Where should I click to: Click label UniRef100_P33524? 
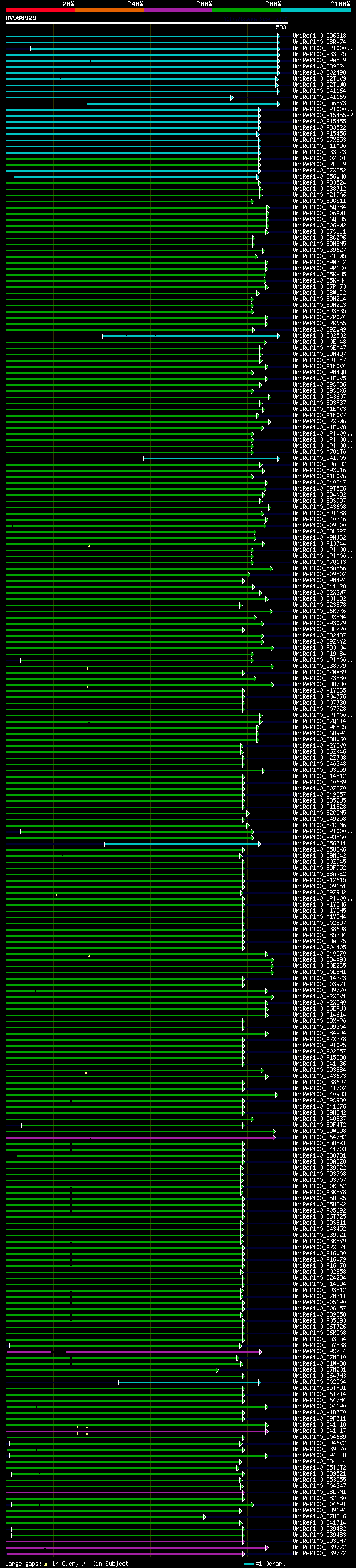(319, 182)
